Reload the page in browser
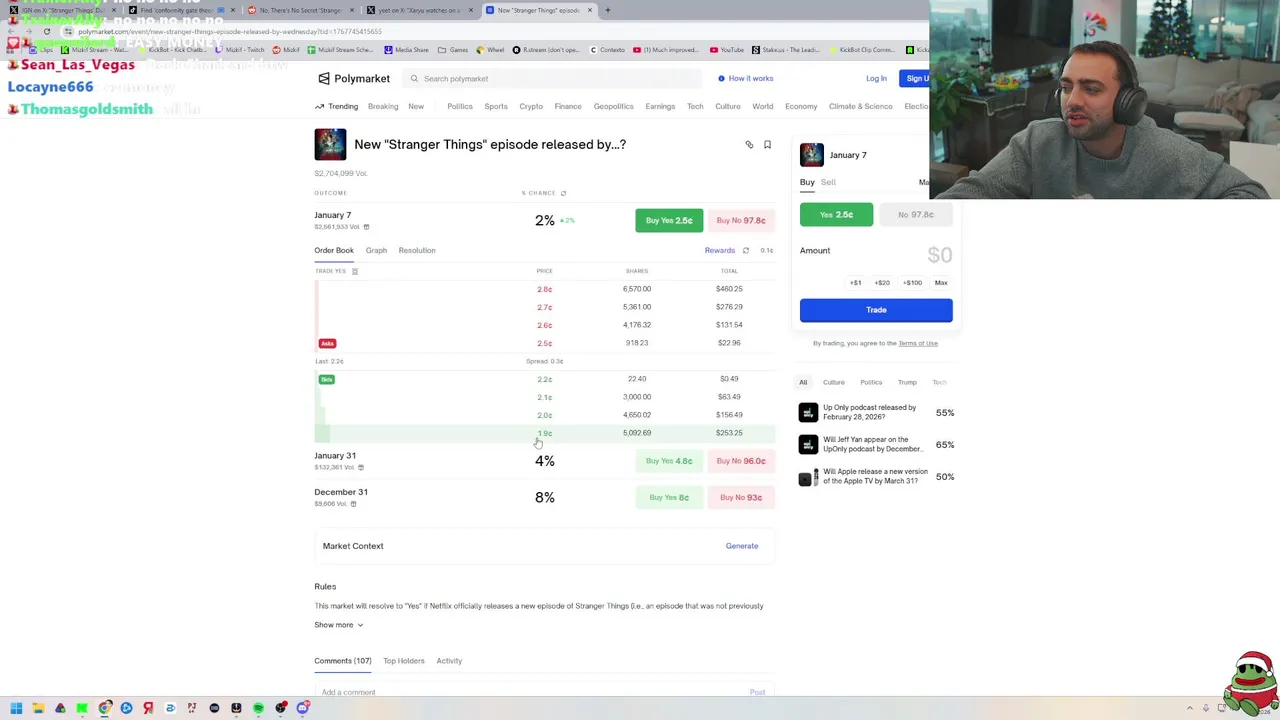The image size is (1280, 720). 46,31
